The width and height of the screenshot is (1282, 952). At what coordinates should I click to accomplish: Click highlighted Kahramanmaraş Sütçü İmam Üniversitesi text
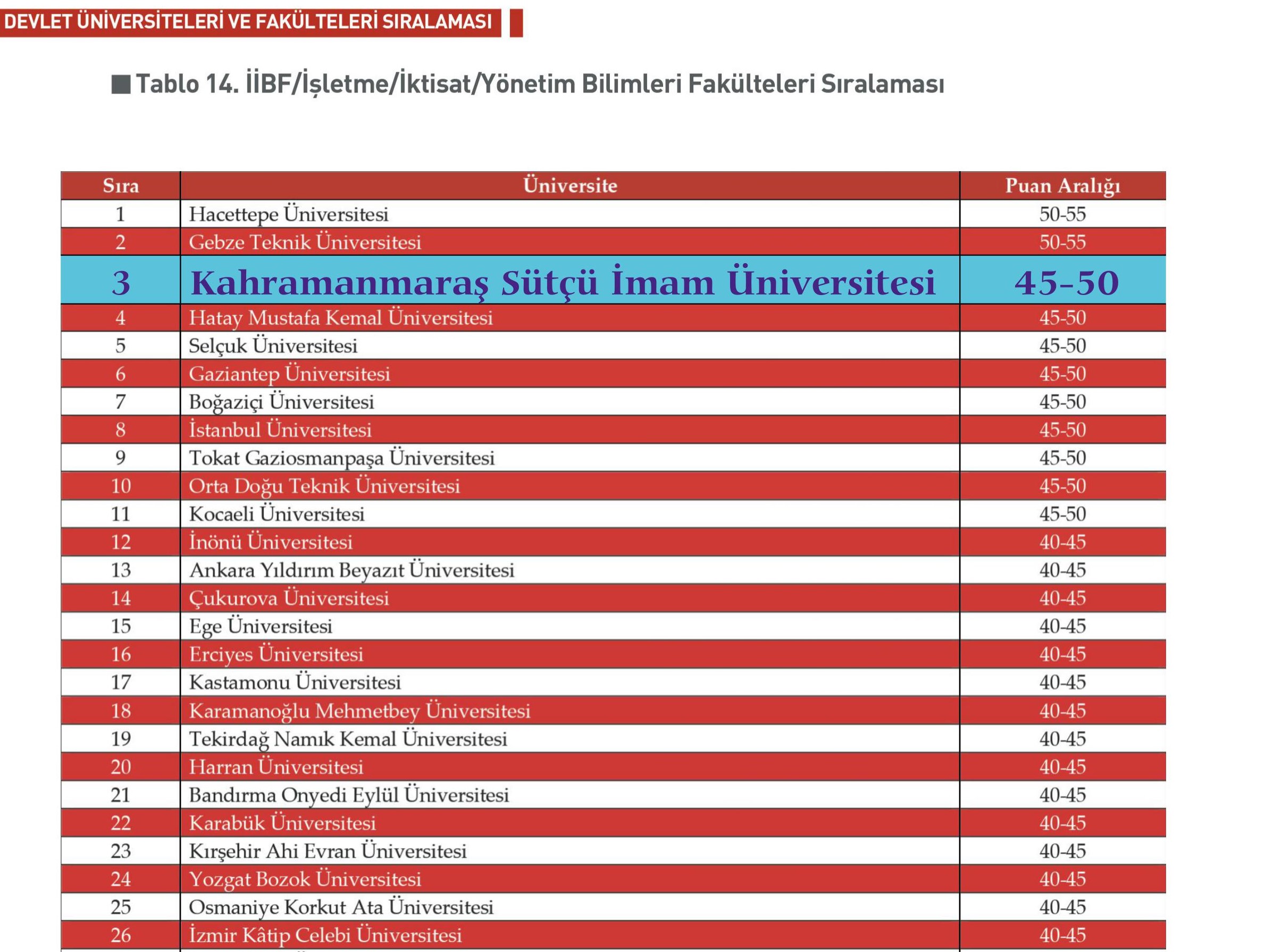(x=563, y=282)
